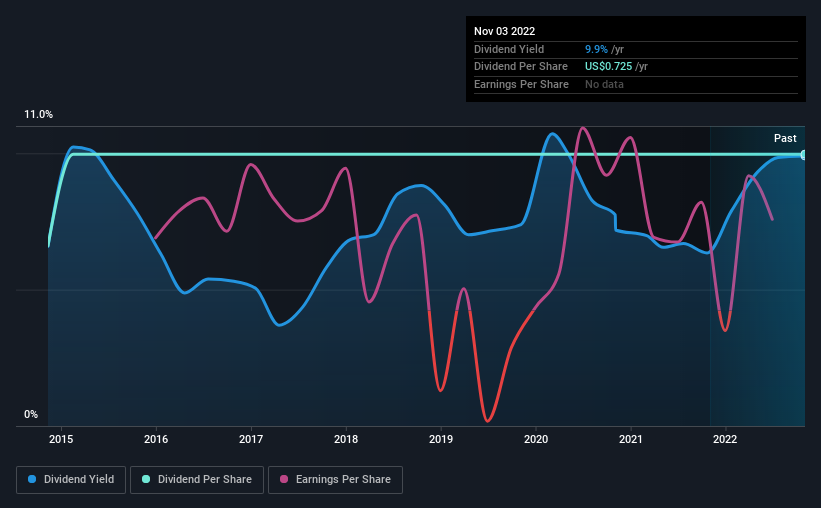Click the 0% y-axis label
Viewport: 821px width, 508px height.
coord(31,414)
